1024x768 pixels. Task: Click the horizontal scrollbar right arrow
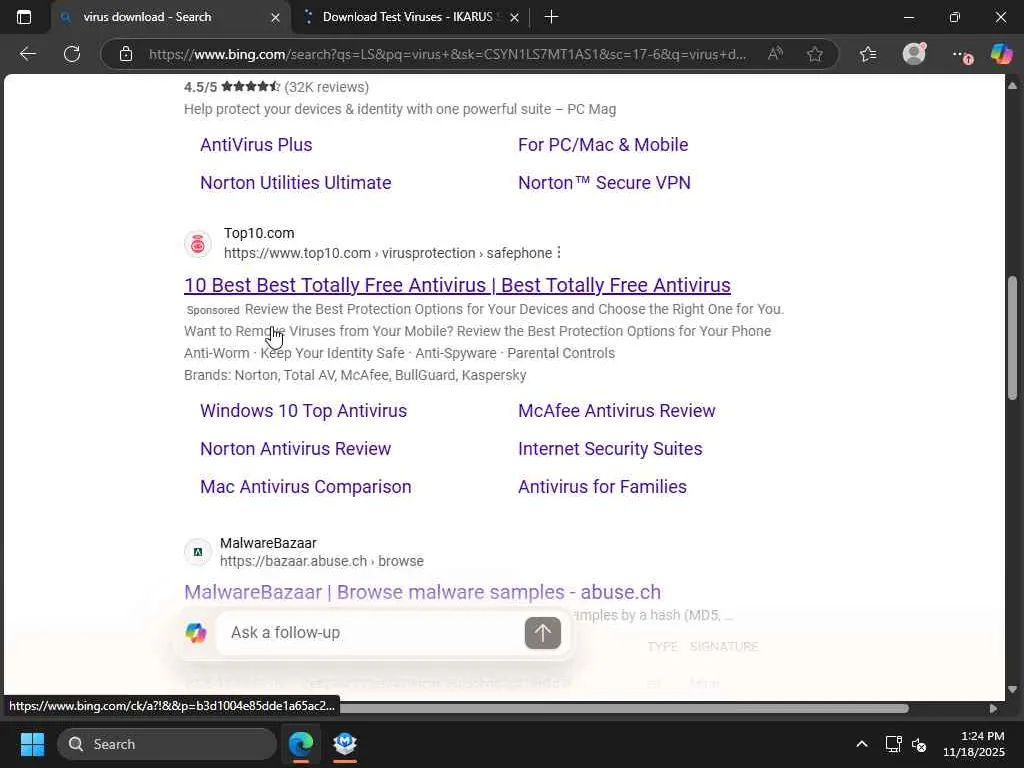tap(993, 709)
